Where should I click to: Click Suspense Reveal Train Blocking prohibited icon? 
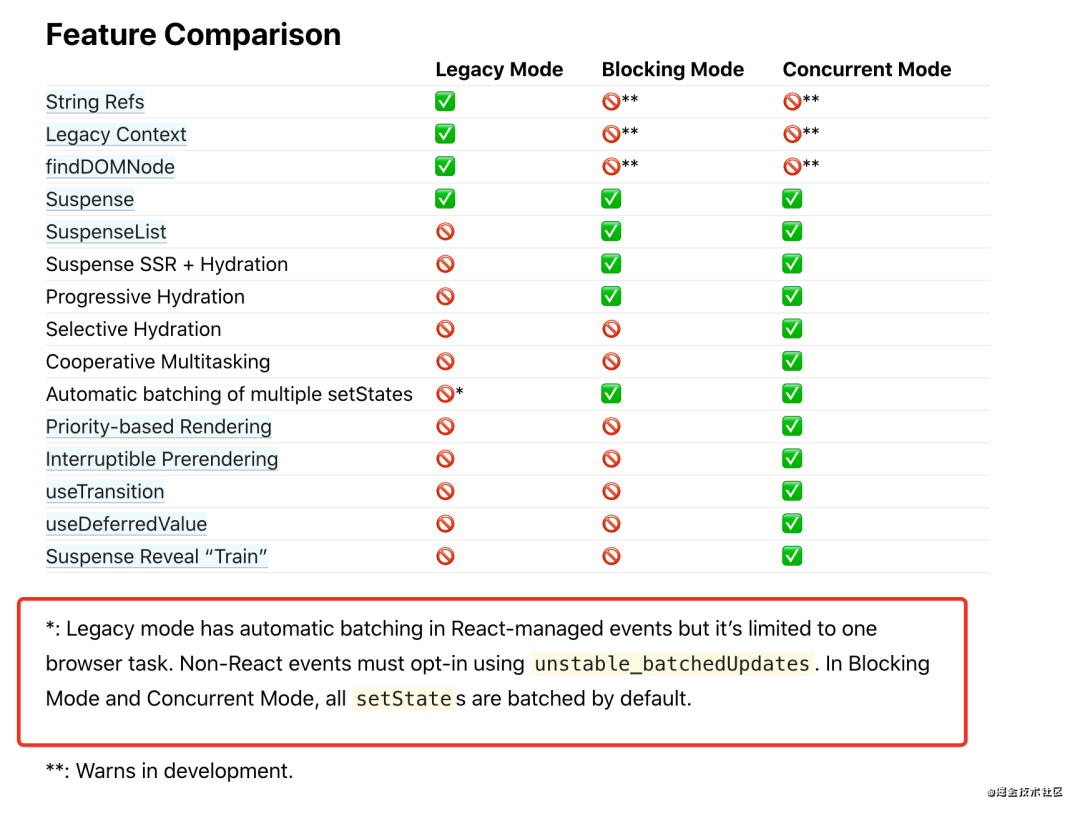(611, 556)
